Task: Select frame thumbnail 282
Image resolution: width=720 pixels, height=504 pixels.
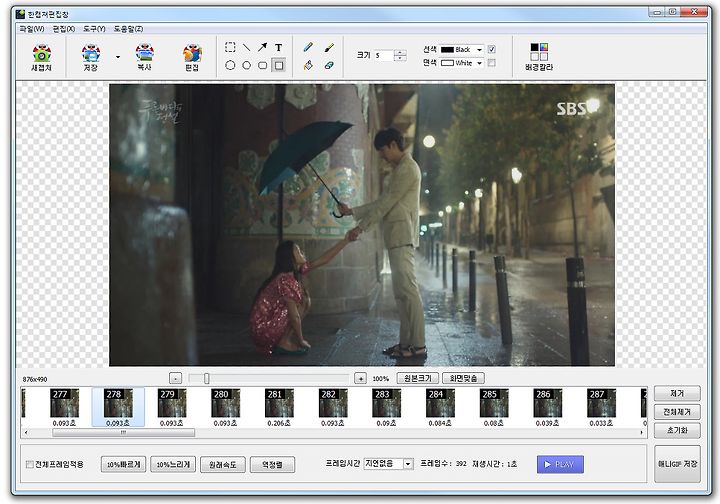Action: pyautogui.click(x=333, y=403)
